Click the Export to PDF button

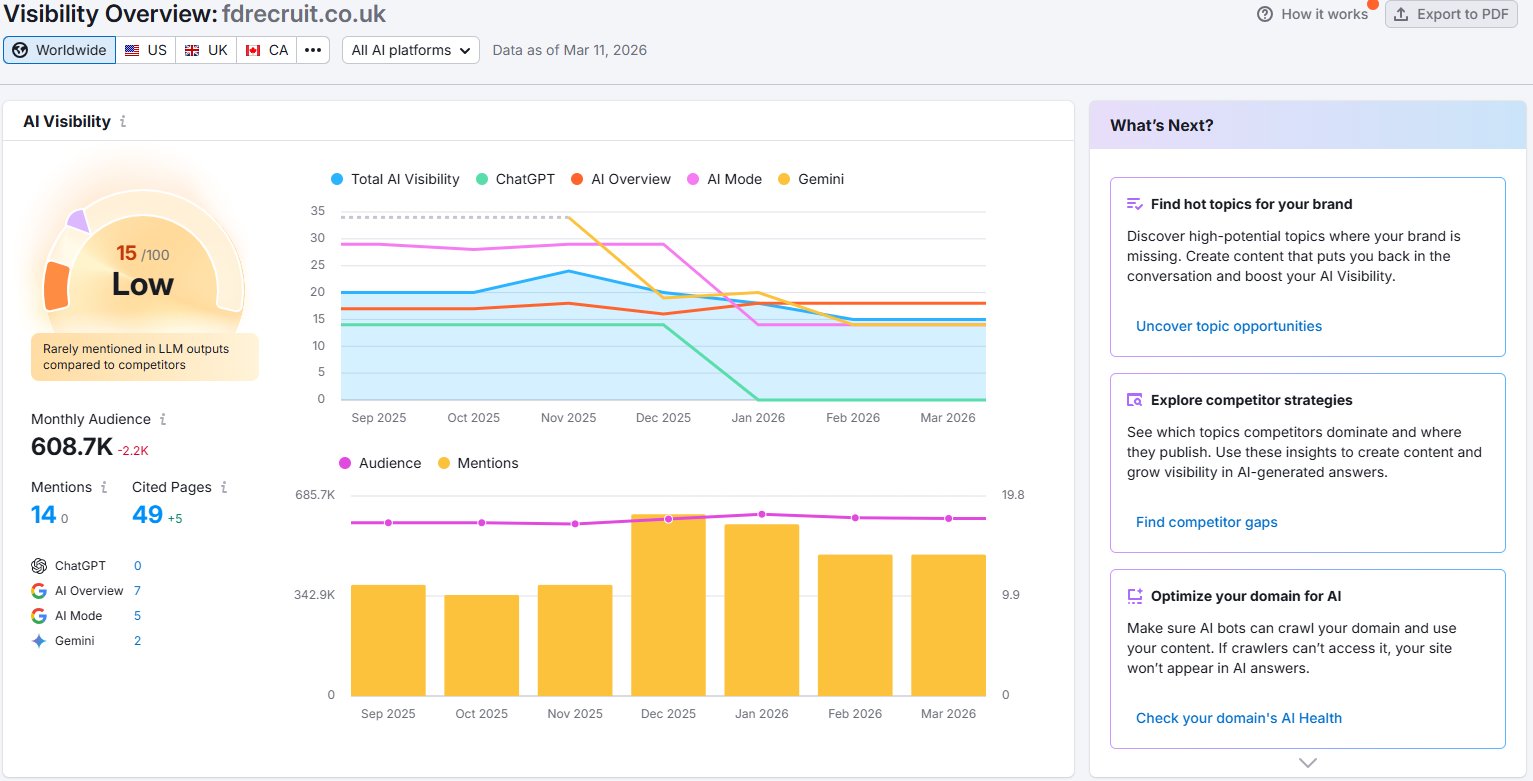[x=1451, y=14]
